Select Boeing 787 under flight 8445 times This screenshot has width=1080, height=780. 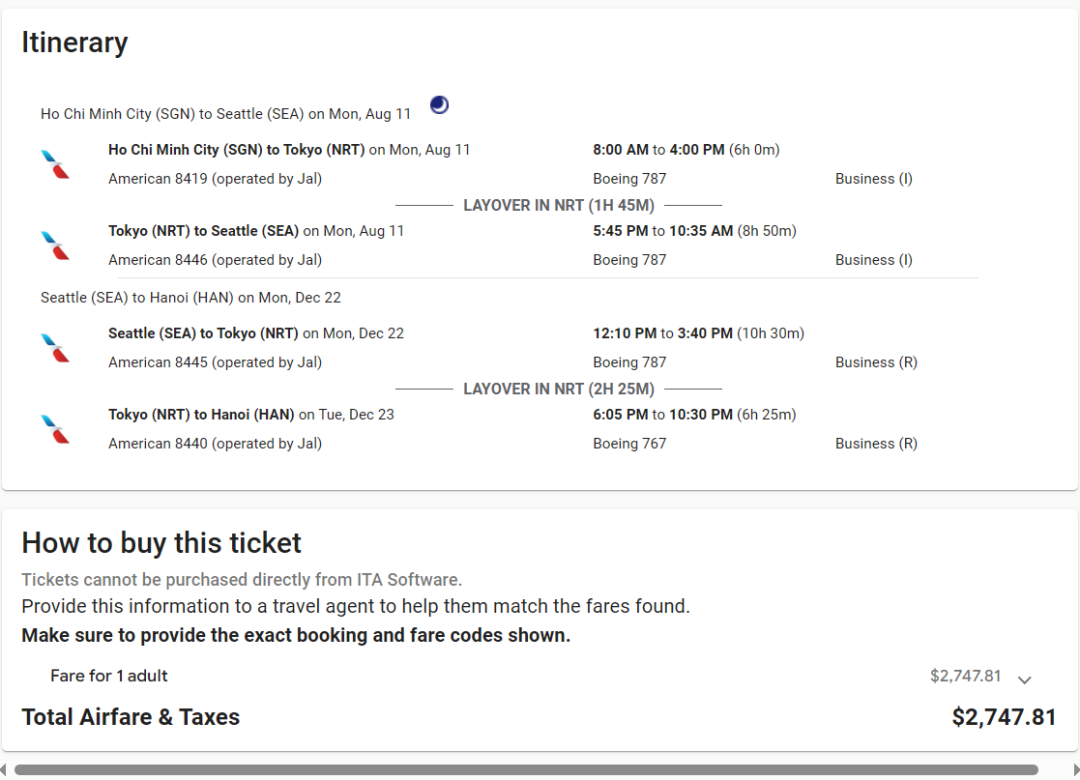630,362
